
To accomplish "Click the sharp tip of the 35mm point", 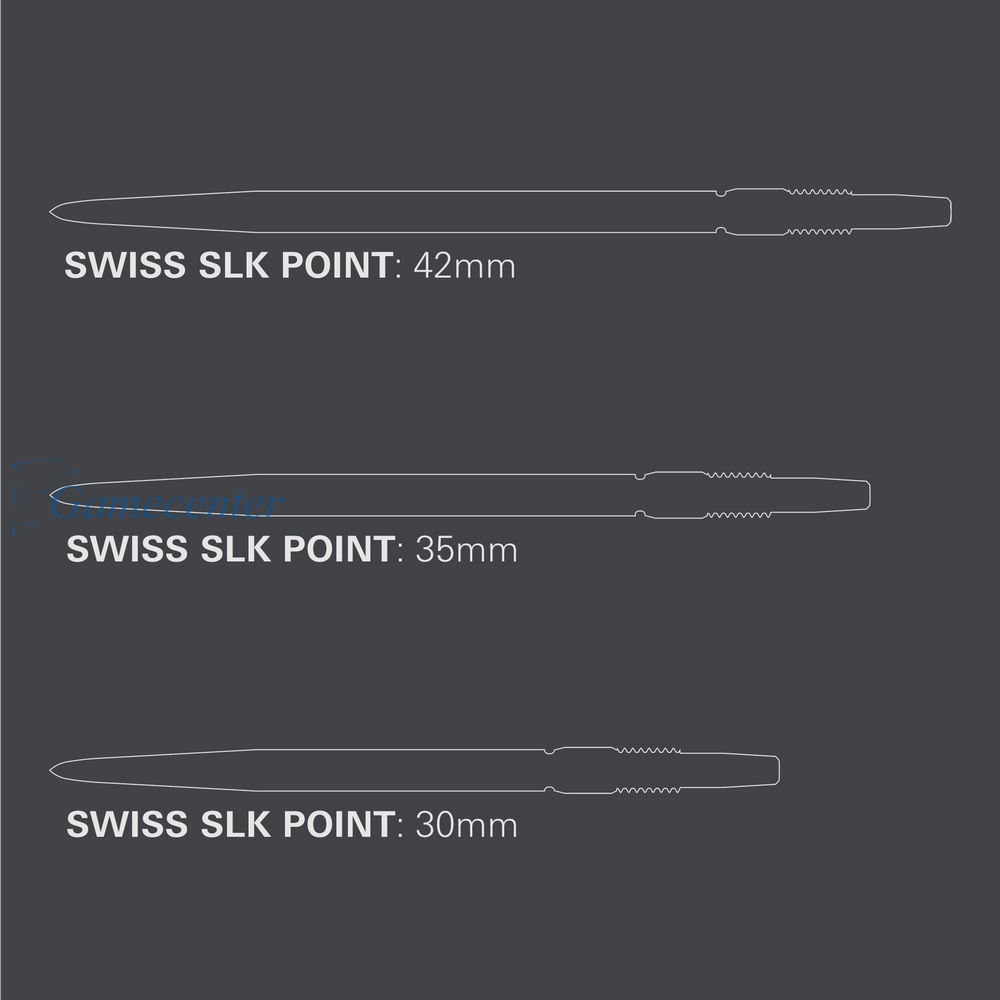I will 52,493.
